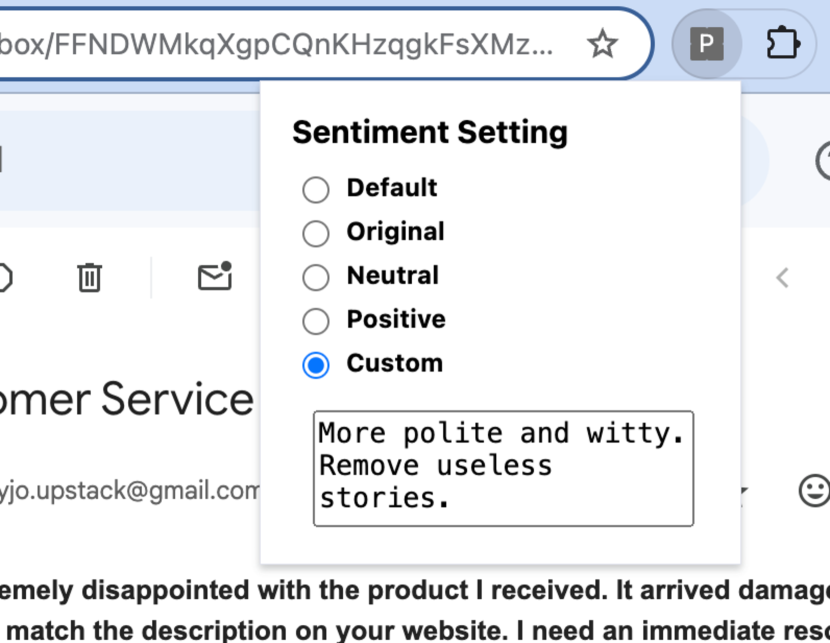Choose the Positive sentiment radio button

click(316, 321)
